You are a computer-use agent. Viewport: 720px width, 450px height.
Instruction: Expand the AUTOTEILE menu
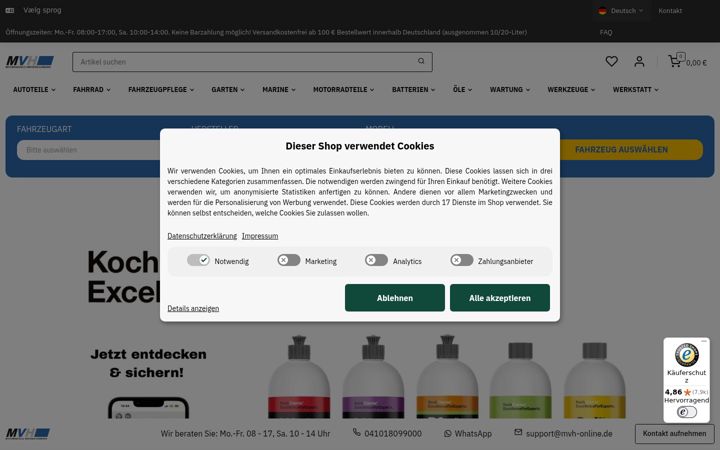tap(34, 90)
